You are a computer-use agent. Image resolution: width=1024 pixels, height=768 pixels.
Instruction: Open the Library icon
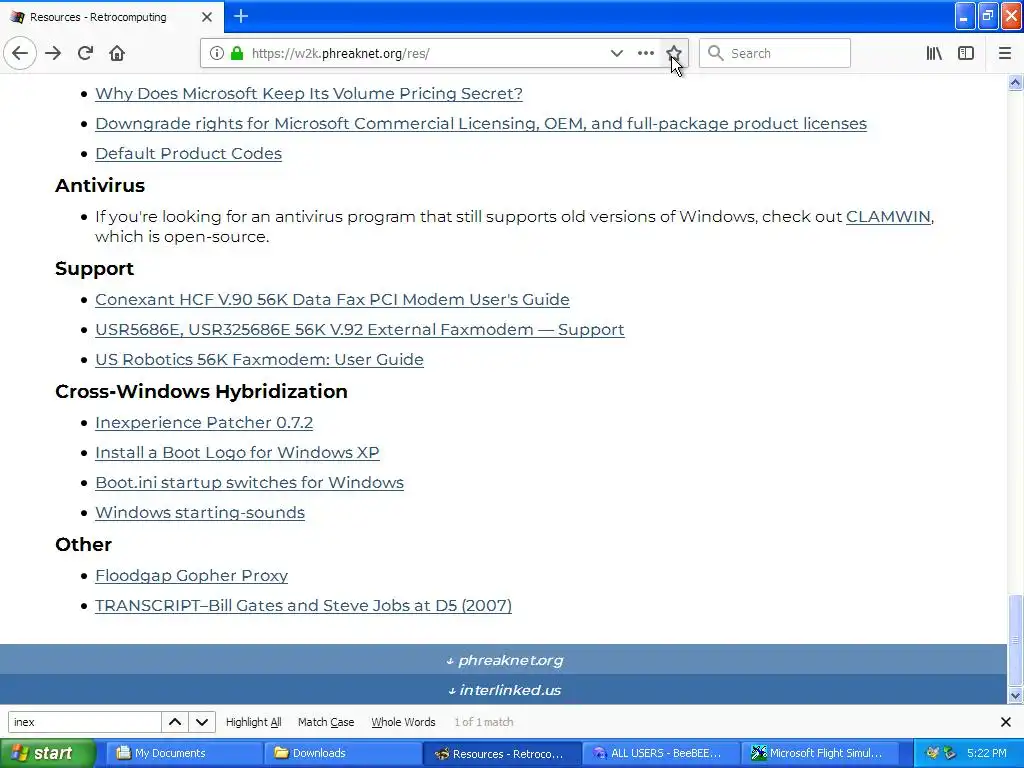934,54
